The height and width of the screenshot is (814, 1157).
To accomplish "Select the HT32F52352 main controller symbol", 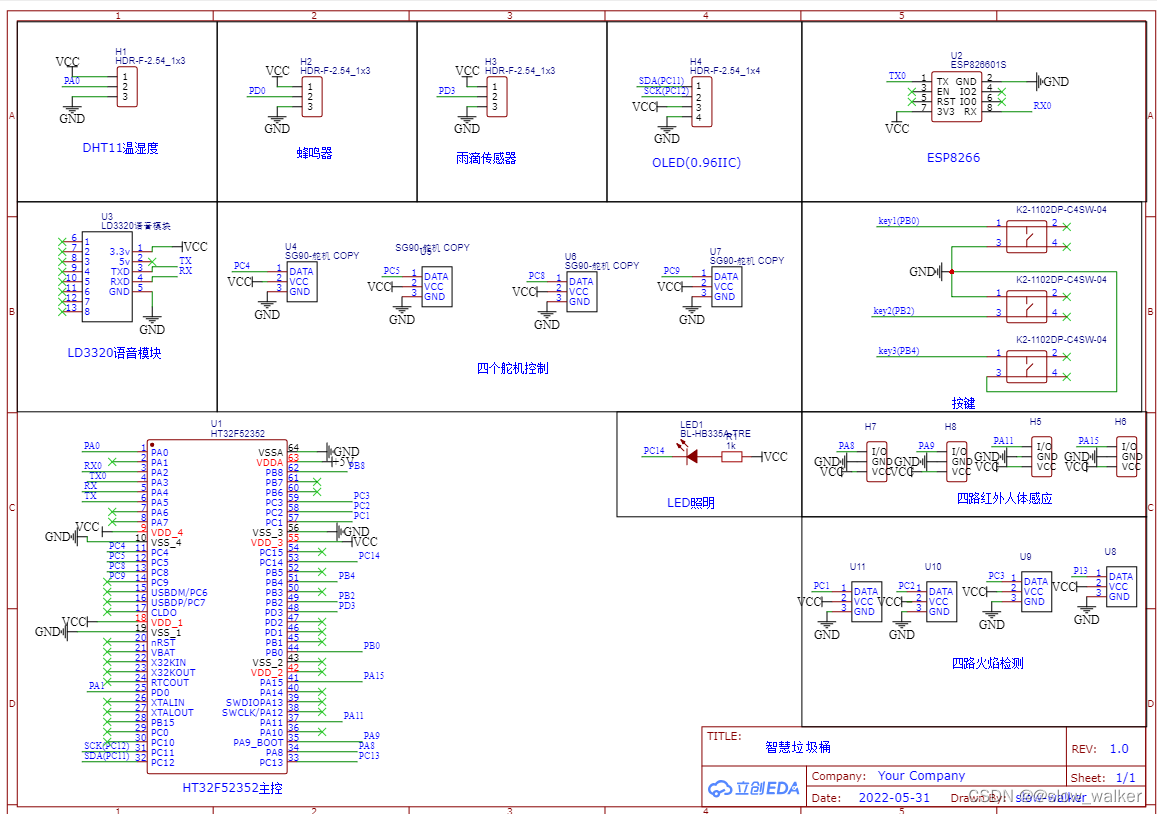I will pyautogui.click(x=217, y=600).
